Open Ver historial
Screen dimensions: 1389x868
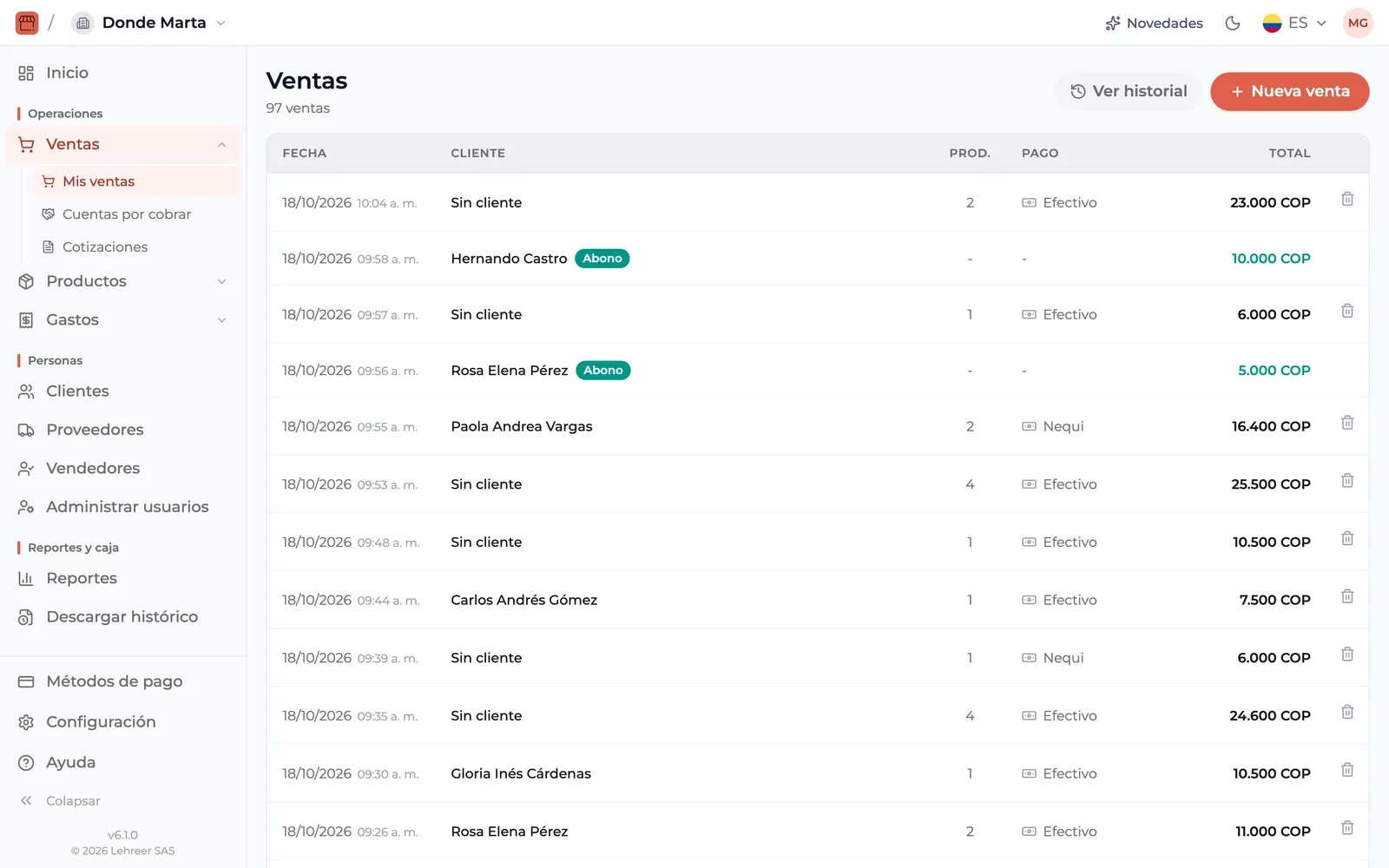tap(1129, 91)
